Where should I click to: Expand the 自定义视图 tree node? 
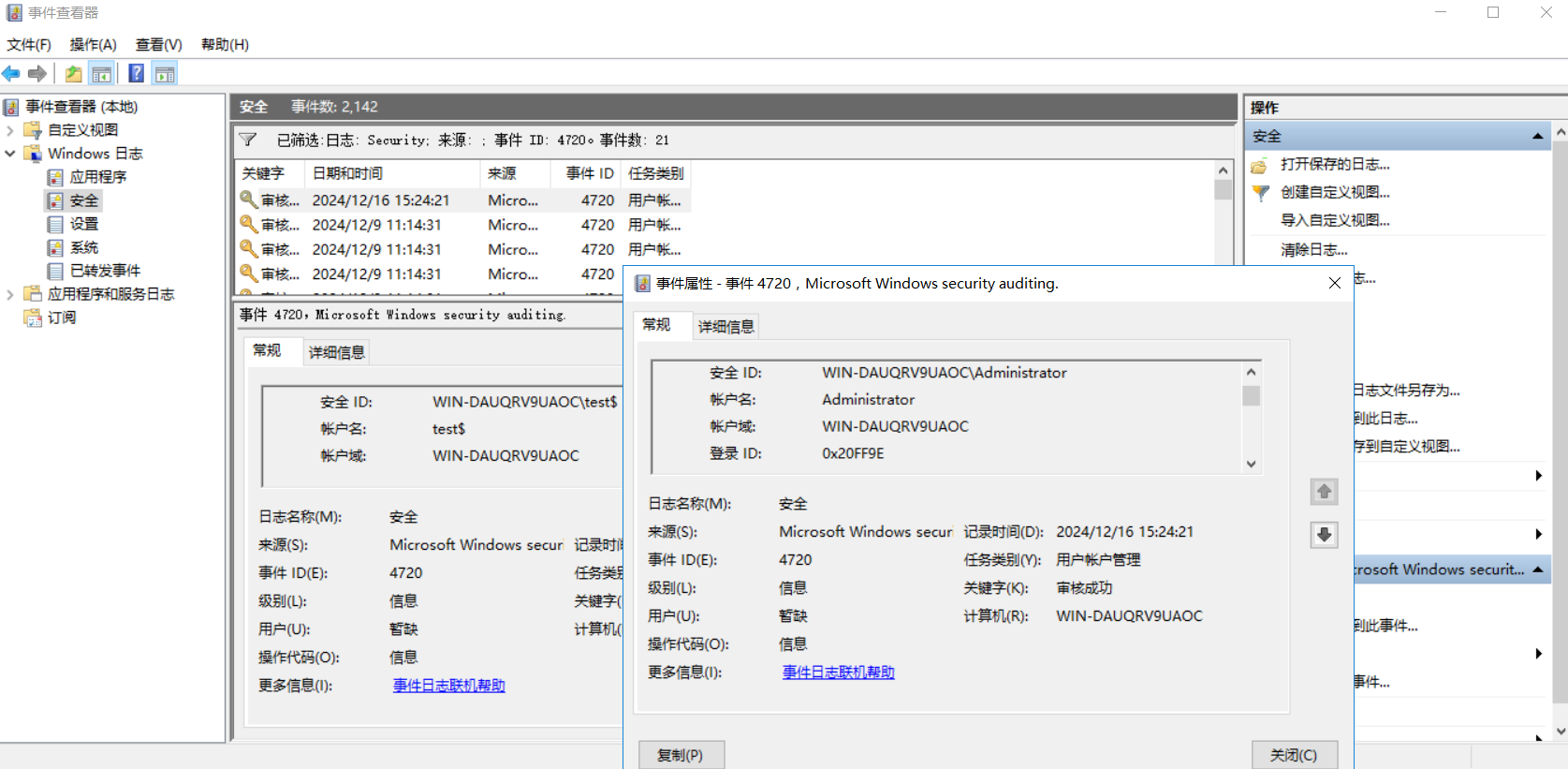[10, 130]
